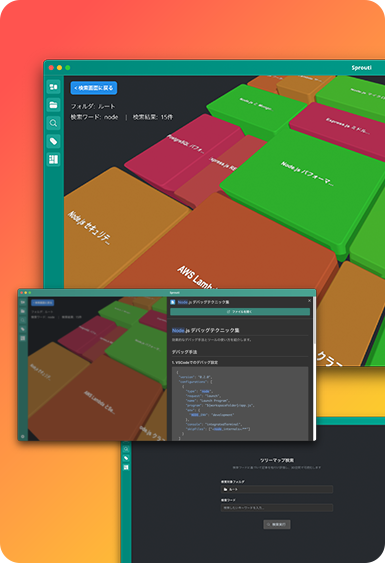Select the AWS Lambda とSe… tile in middle window

[97, 400]
